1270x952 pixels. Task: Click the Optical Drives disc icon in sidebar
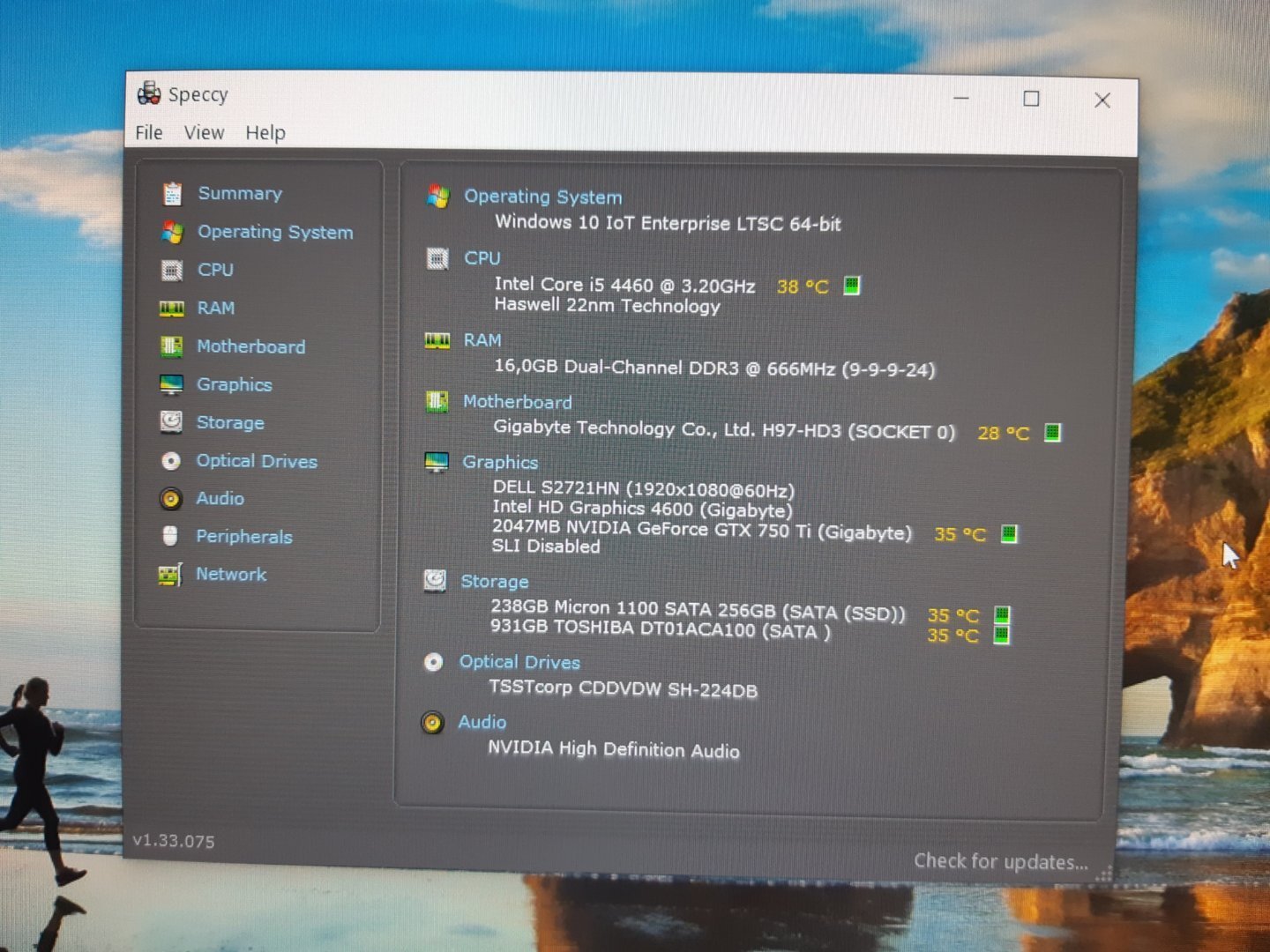171,461
